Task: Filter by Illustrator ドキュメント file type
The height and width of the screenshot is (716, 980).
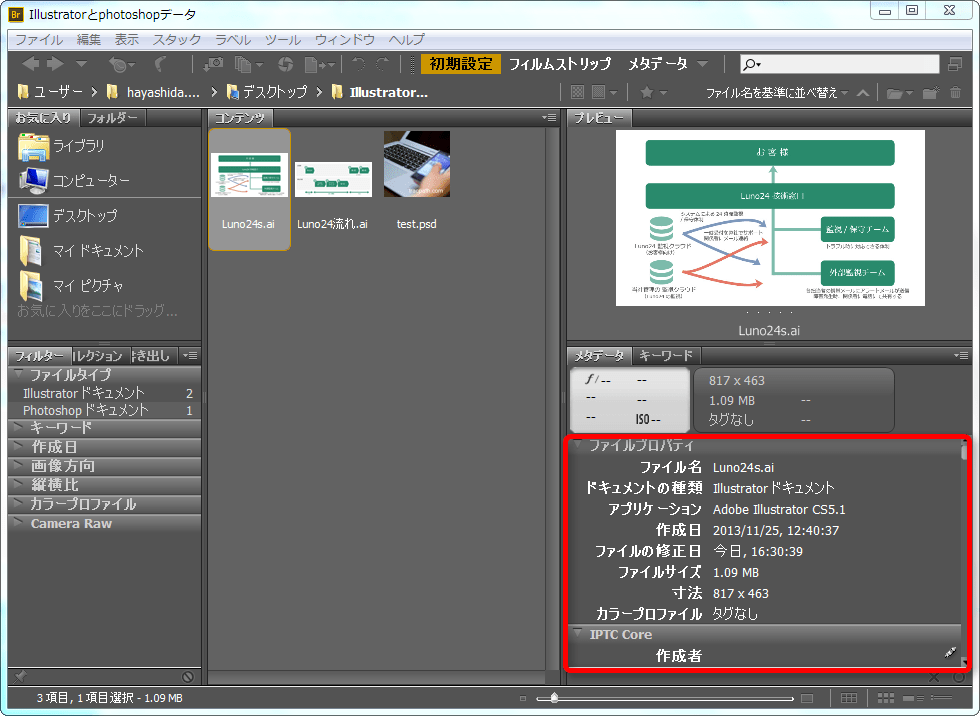Action: coord(104,393)
